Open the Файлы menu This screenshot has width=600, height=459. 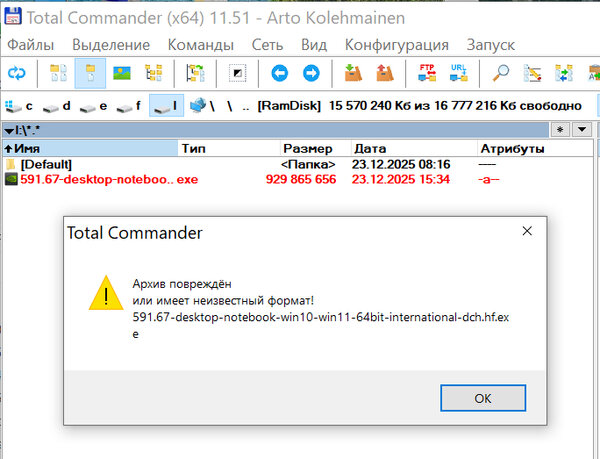(31, 45)
